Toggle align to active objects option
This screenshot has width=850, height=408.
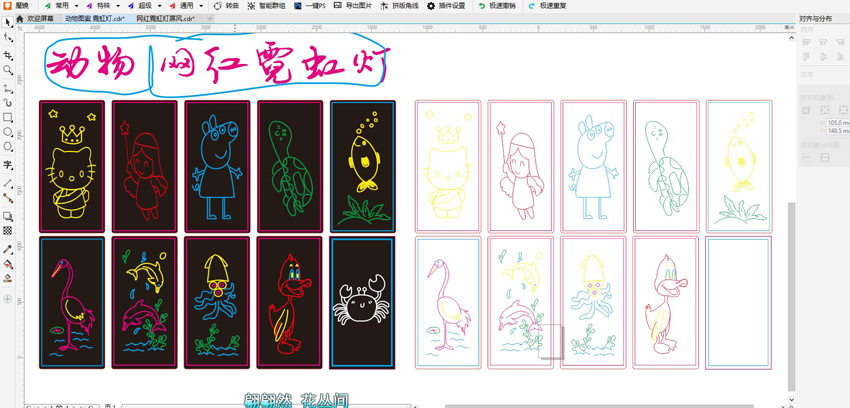807,110
